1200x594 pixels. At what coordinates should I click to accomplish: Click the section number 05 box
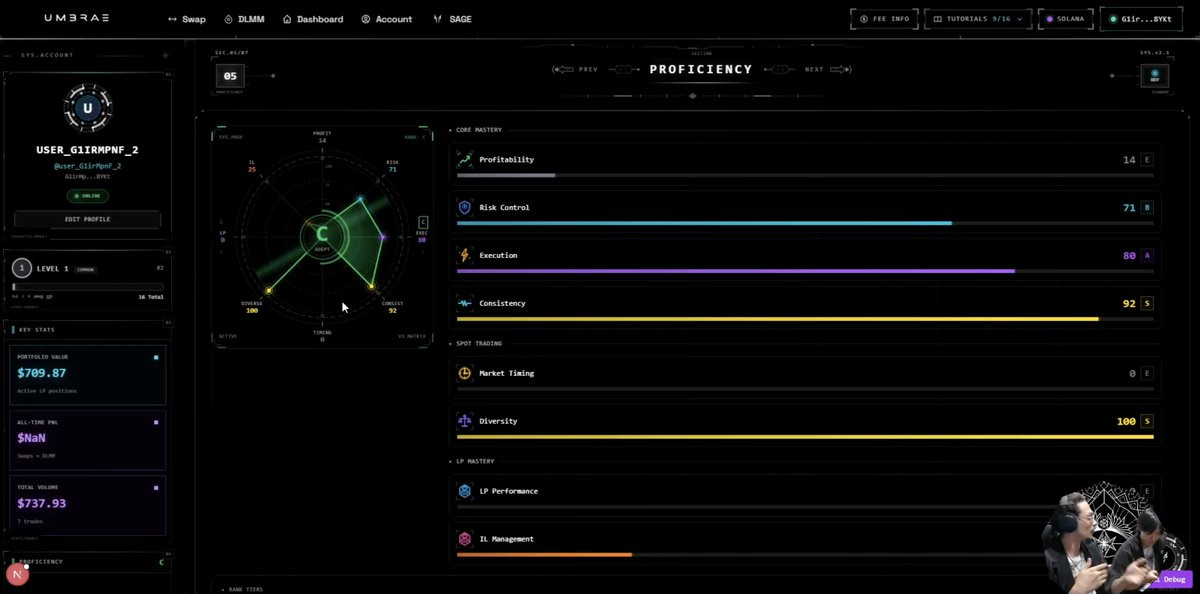[230, 76]
